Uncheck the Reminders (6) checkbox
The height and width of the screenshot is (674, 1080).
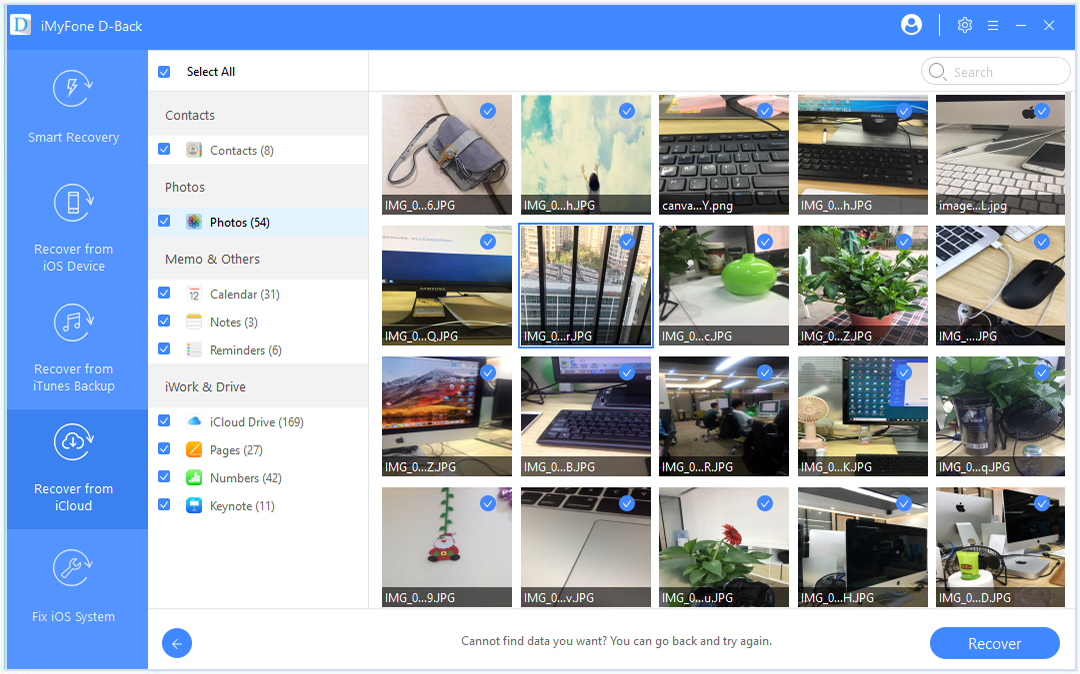pyautogui.click(x=164, y=348)
